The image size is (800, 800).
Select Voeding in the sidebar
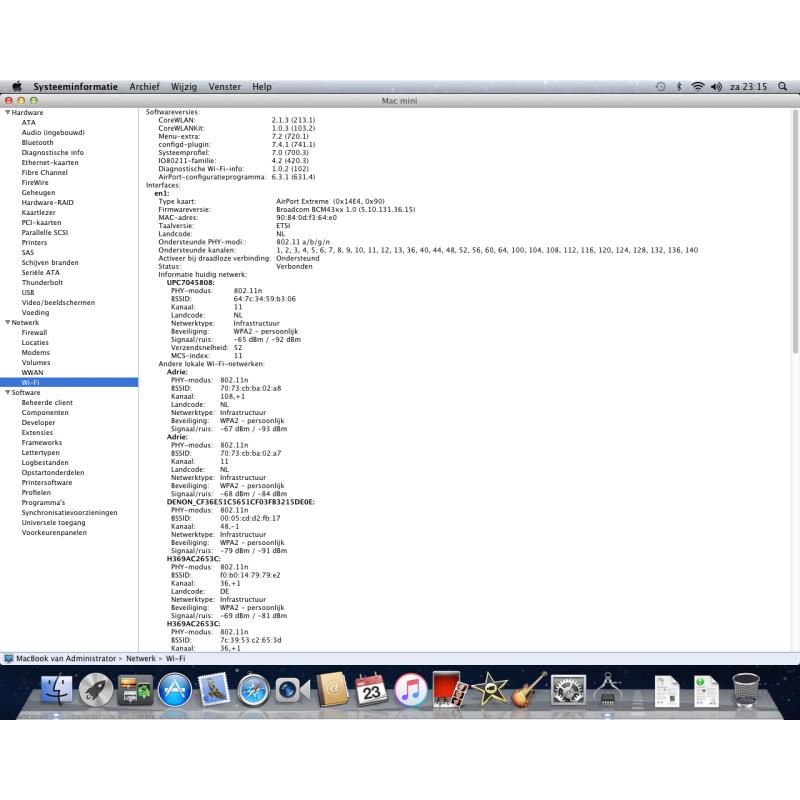point(35,312)
